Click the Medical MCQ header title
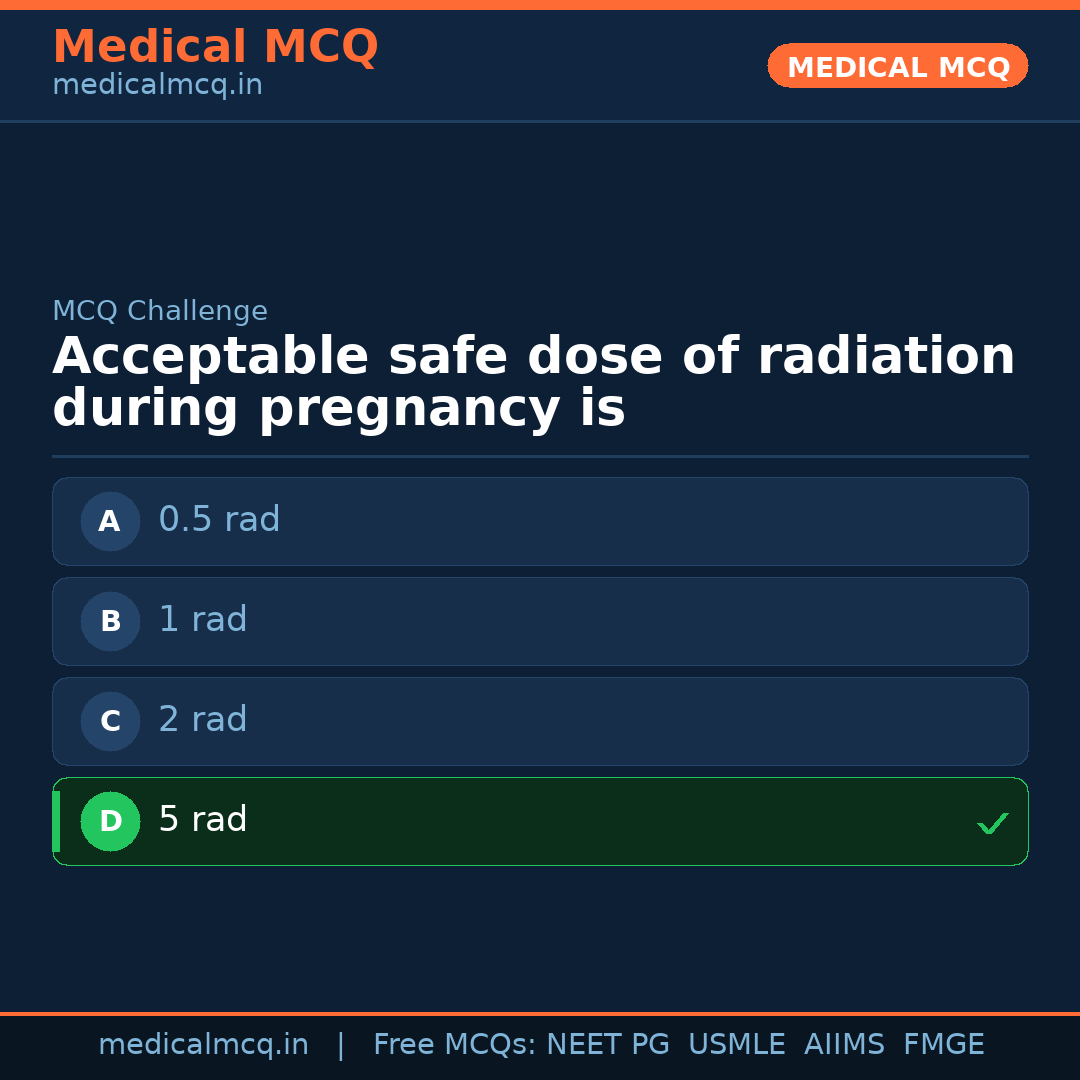This screenshot has width=1080, height=1080. (x=215, y=46)
